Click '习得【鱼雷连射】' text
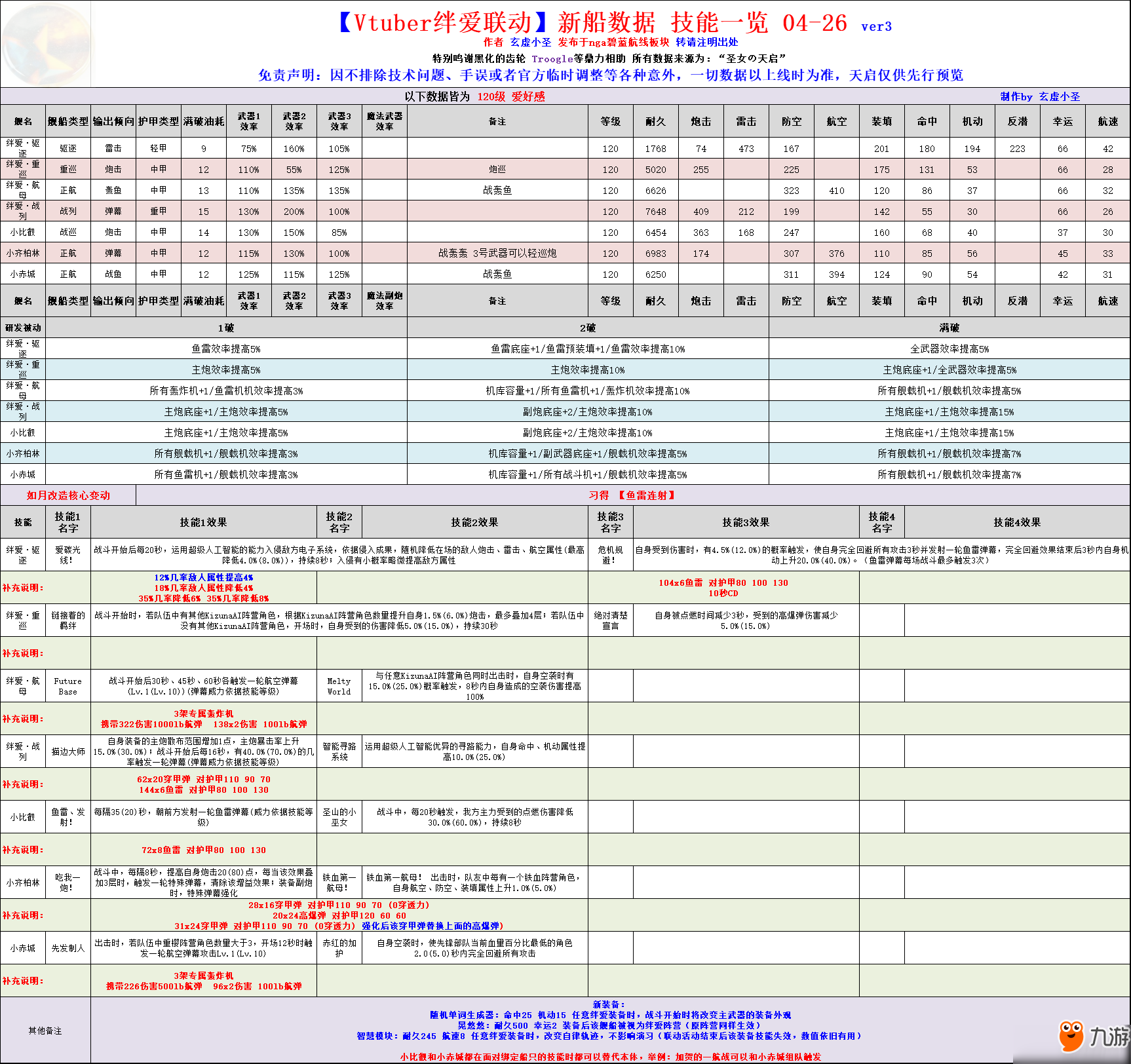 coord(632,495)
